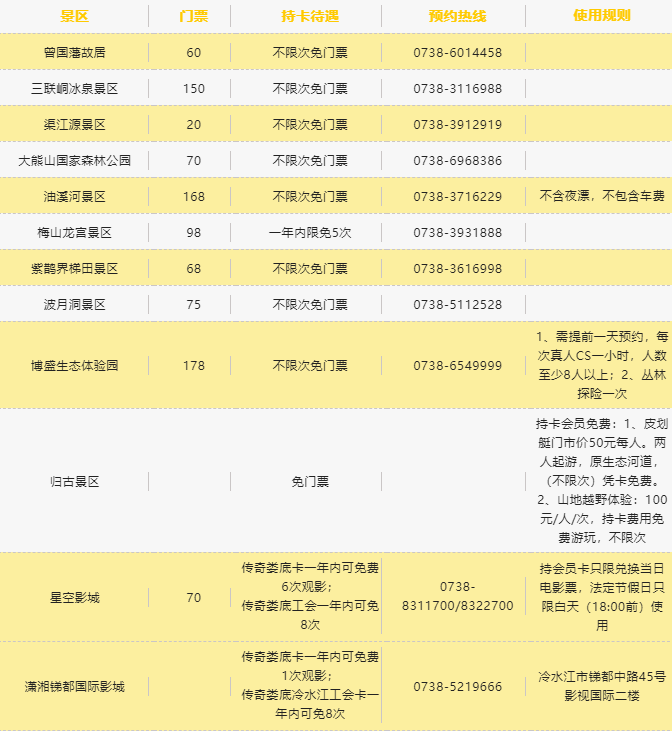The image size is (672, 731).
Task: Click phone number 0738-6549999
Action: (457, 366)
